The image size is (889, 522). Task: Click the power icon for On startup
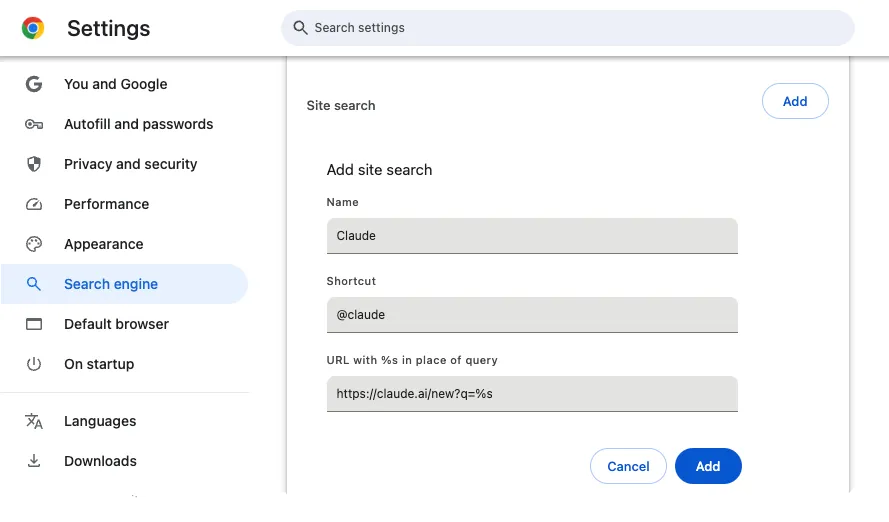coord(34,364)
